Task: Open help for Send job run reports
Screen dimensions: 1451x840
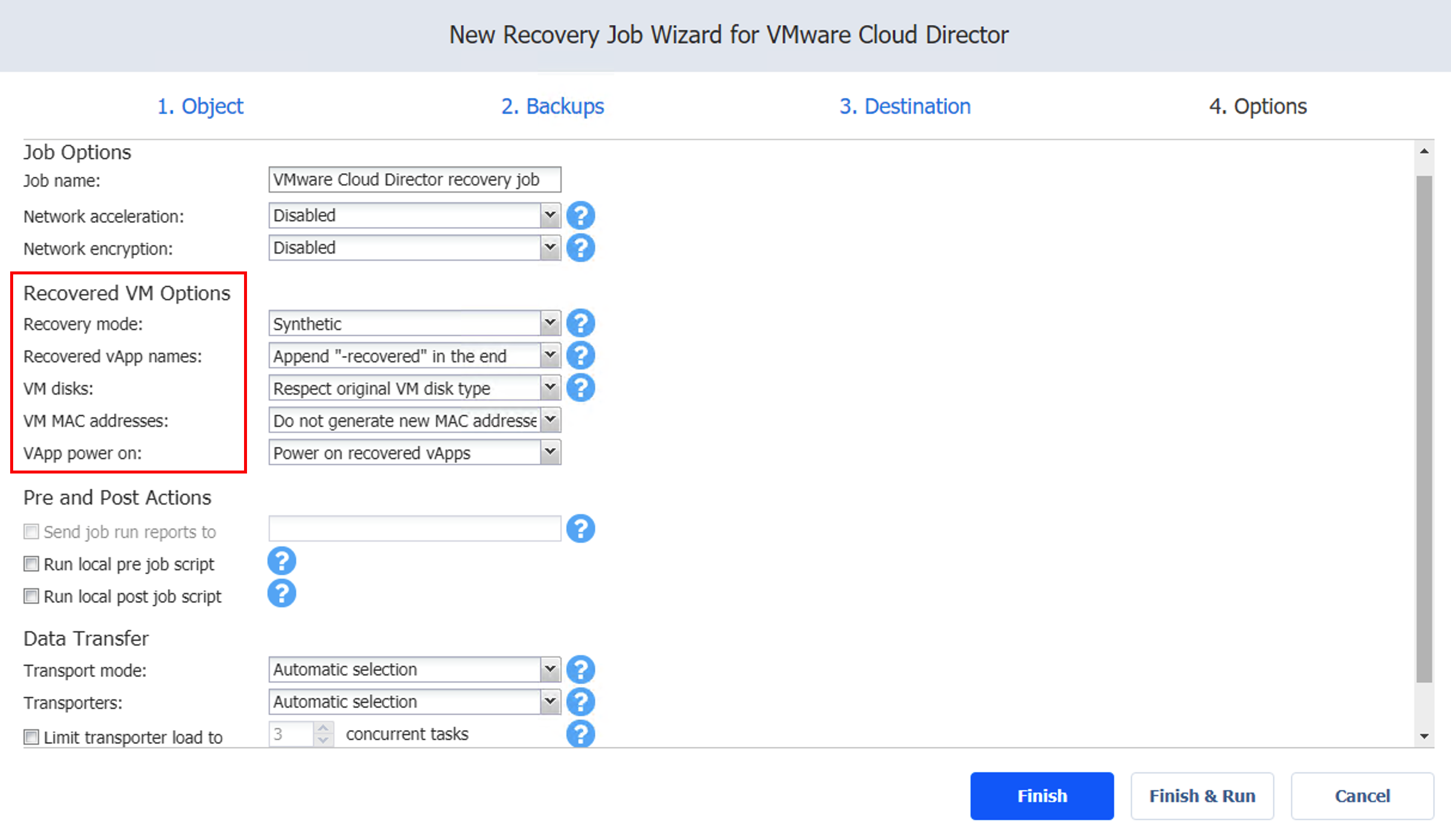Action: pyautogui.click(x=580, y=529)
